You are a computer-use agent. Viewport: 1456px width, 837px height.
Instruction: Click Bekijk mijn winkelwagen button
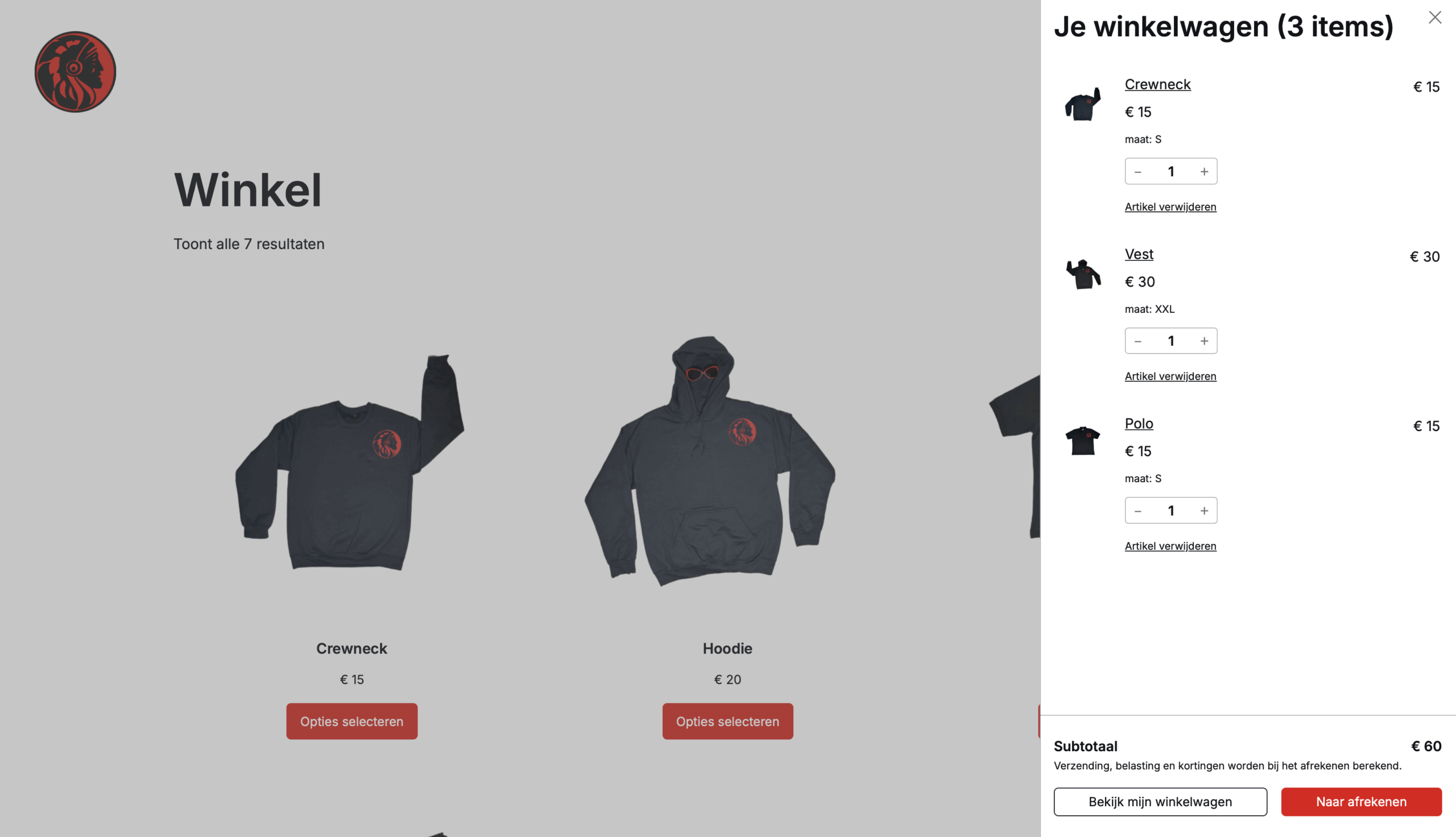[x=1160, y=802]
